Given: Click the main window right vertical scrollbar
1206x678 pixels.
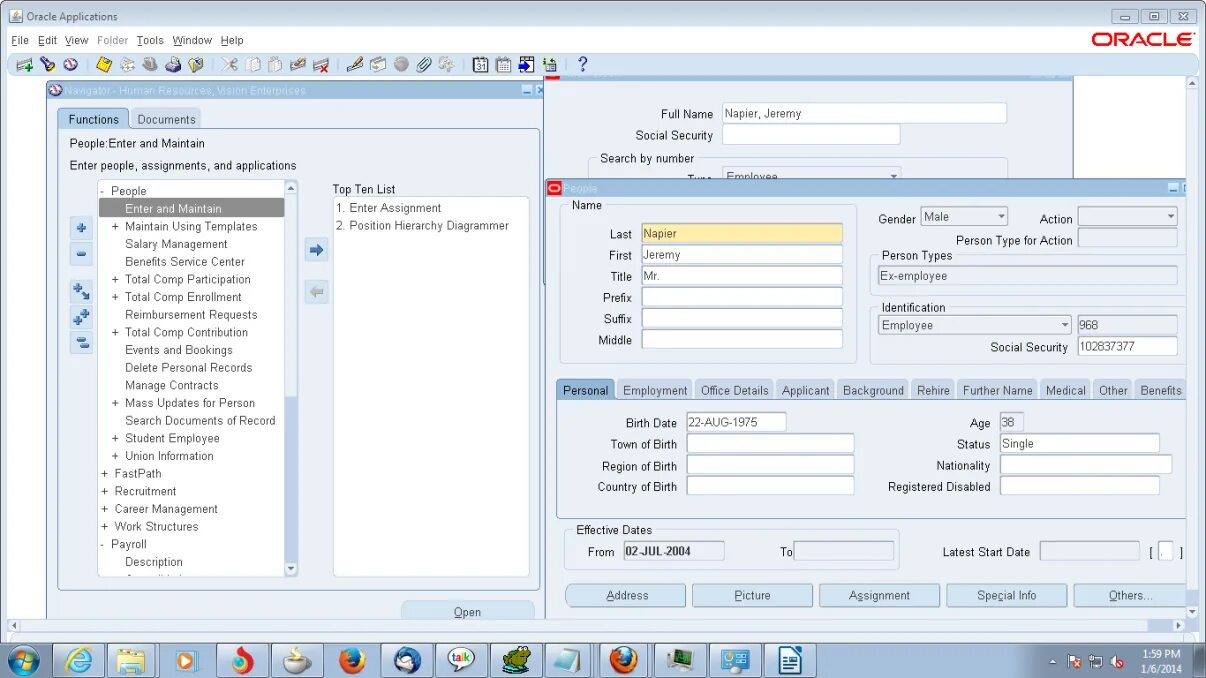Looking at the screenshot, I should [x=1192, y=347].
